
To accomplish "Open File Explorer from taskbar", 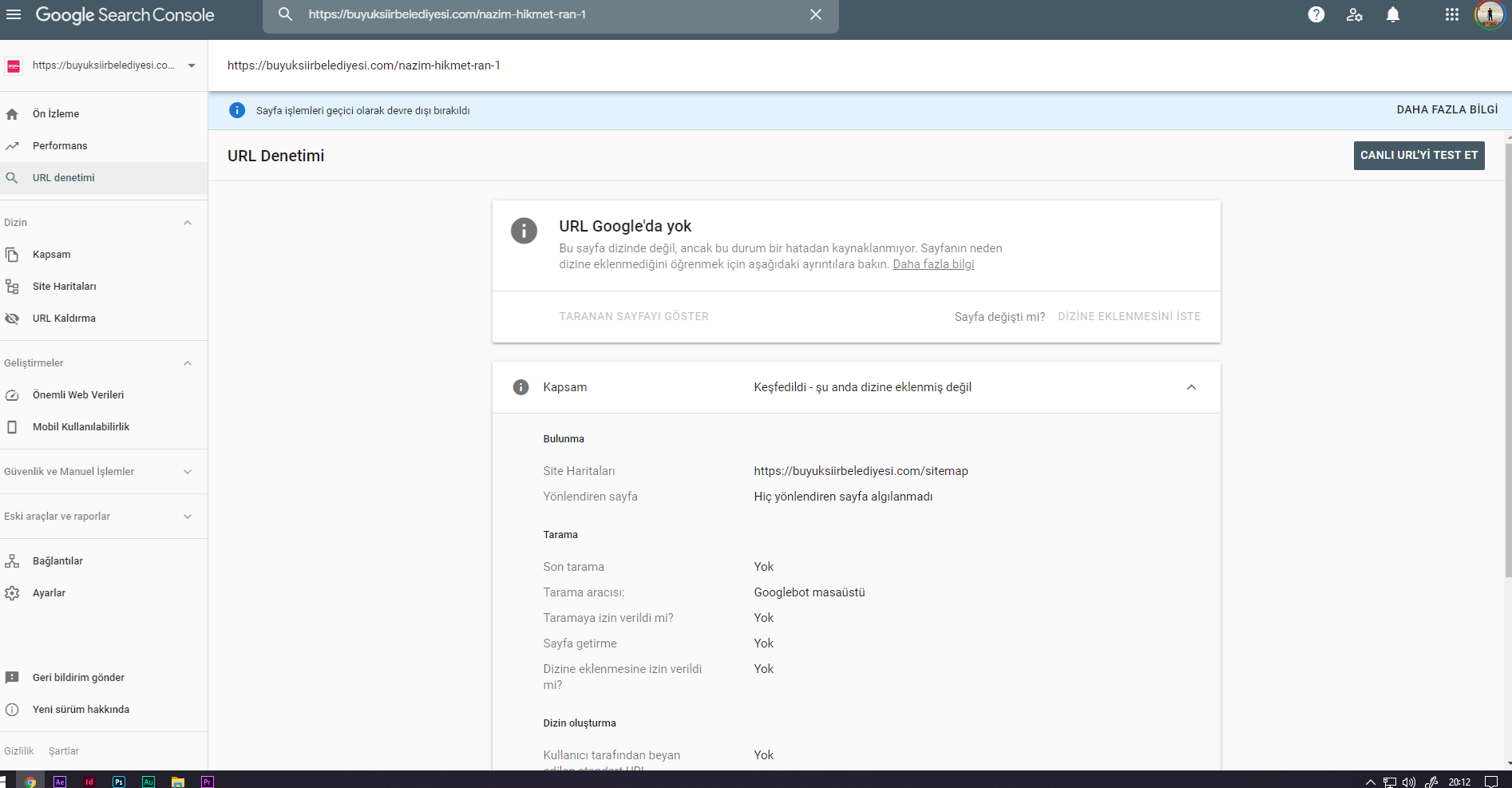I will pos(178,782).
